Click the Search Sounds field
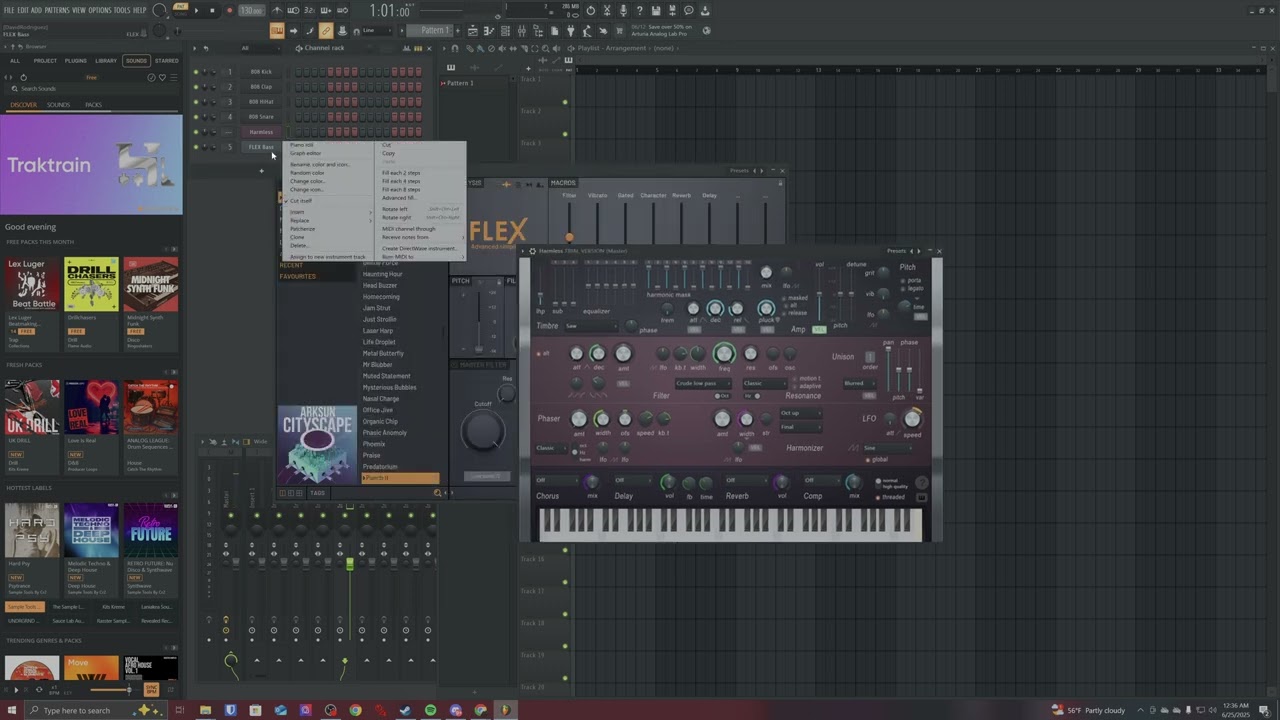Image resolution: width=1280 pixels, height=720 pixels. 90,89
